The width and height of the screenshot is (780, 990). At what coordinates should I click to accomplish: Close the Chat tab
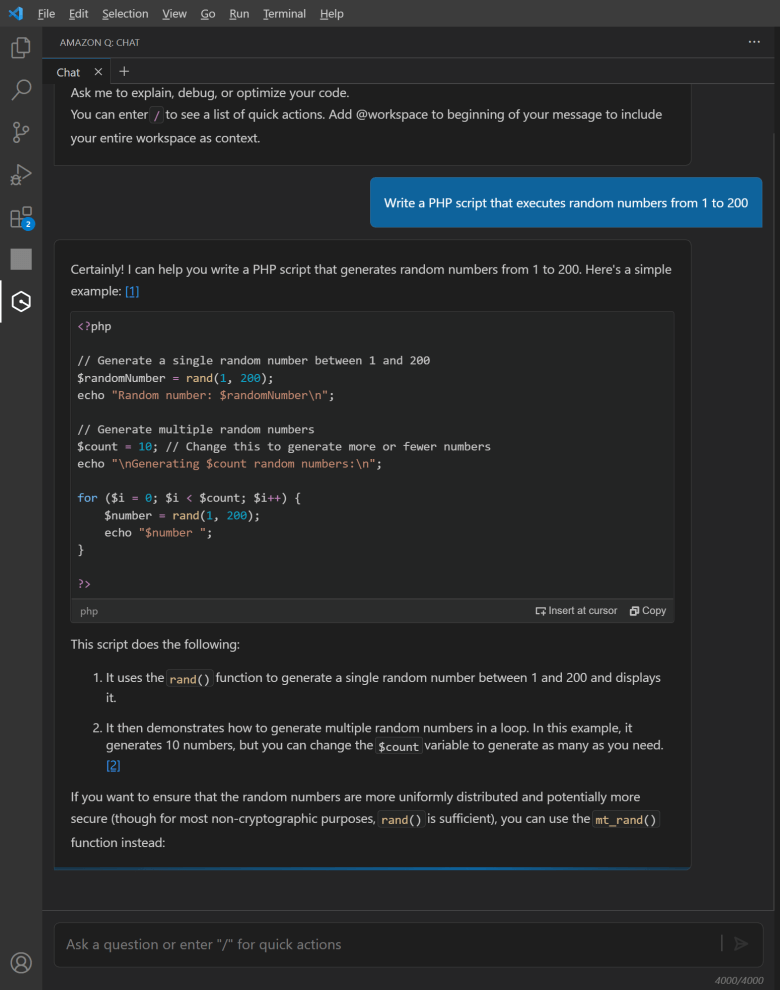98,72
